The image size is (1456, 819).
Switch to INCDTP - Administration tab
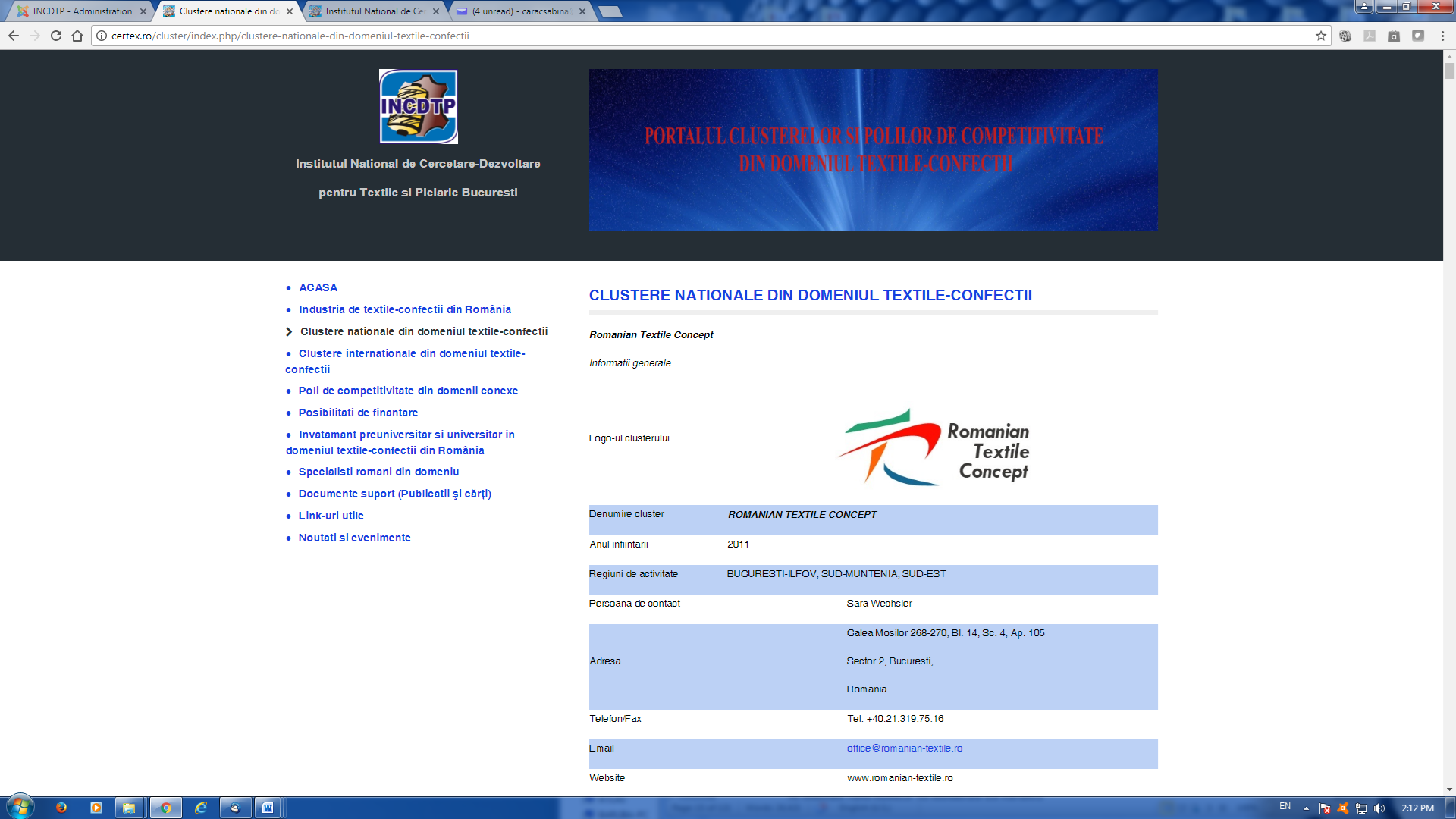click(81, 11)
